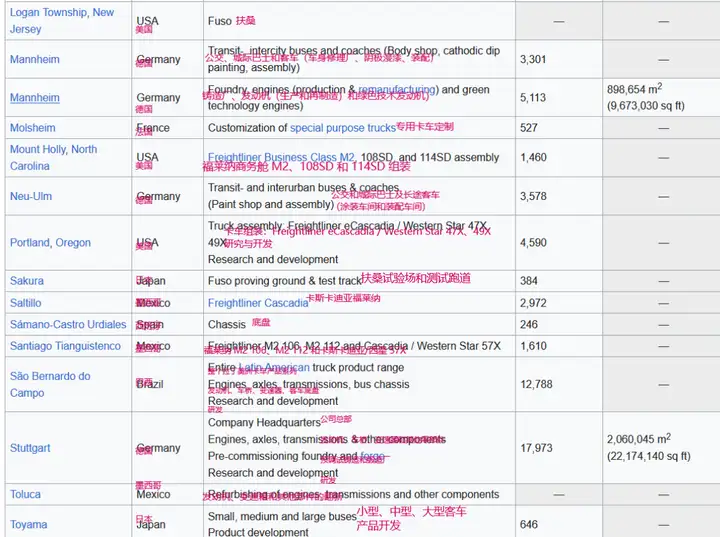
Task: Follow the special purpose trucks link
Action: tap(343, 128)
